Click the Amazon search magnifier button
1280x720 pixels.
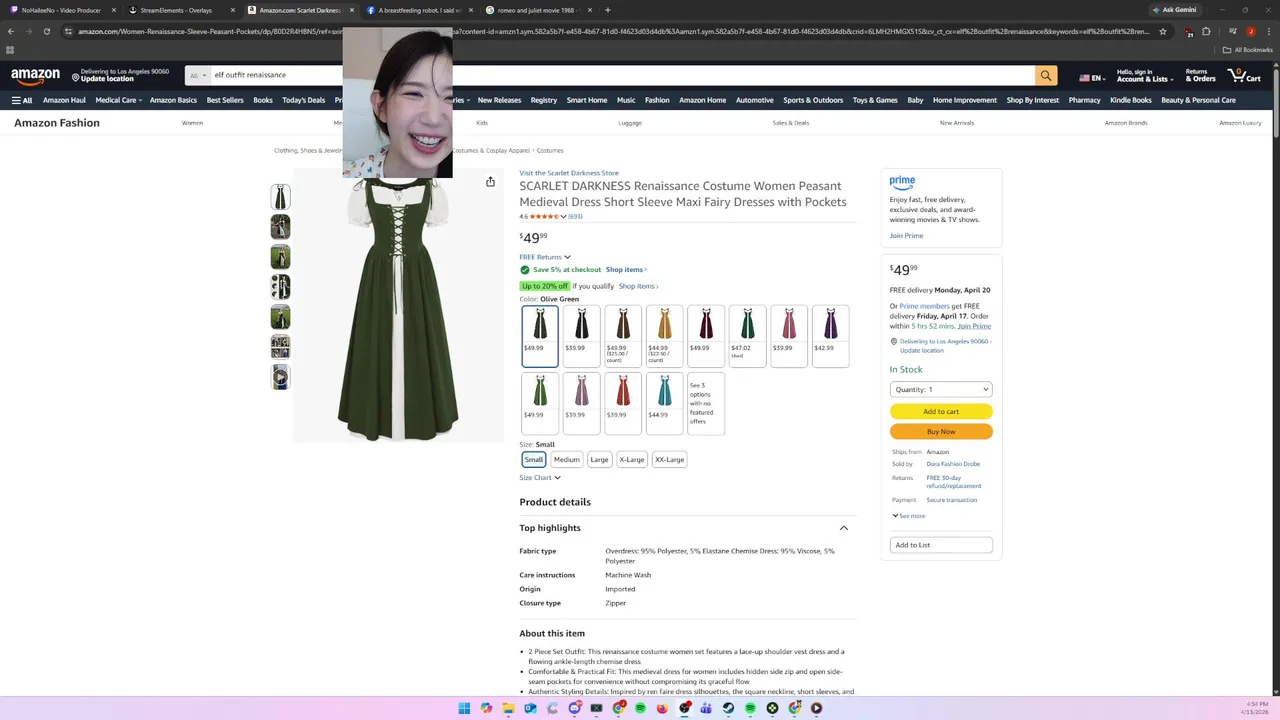(x=1046, y=75)
